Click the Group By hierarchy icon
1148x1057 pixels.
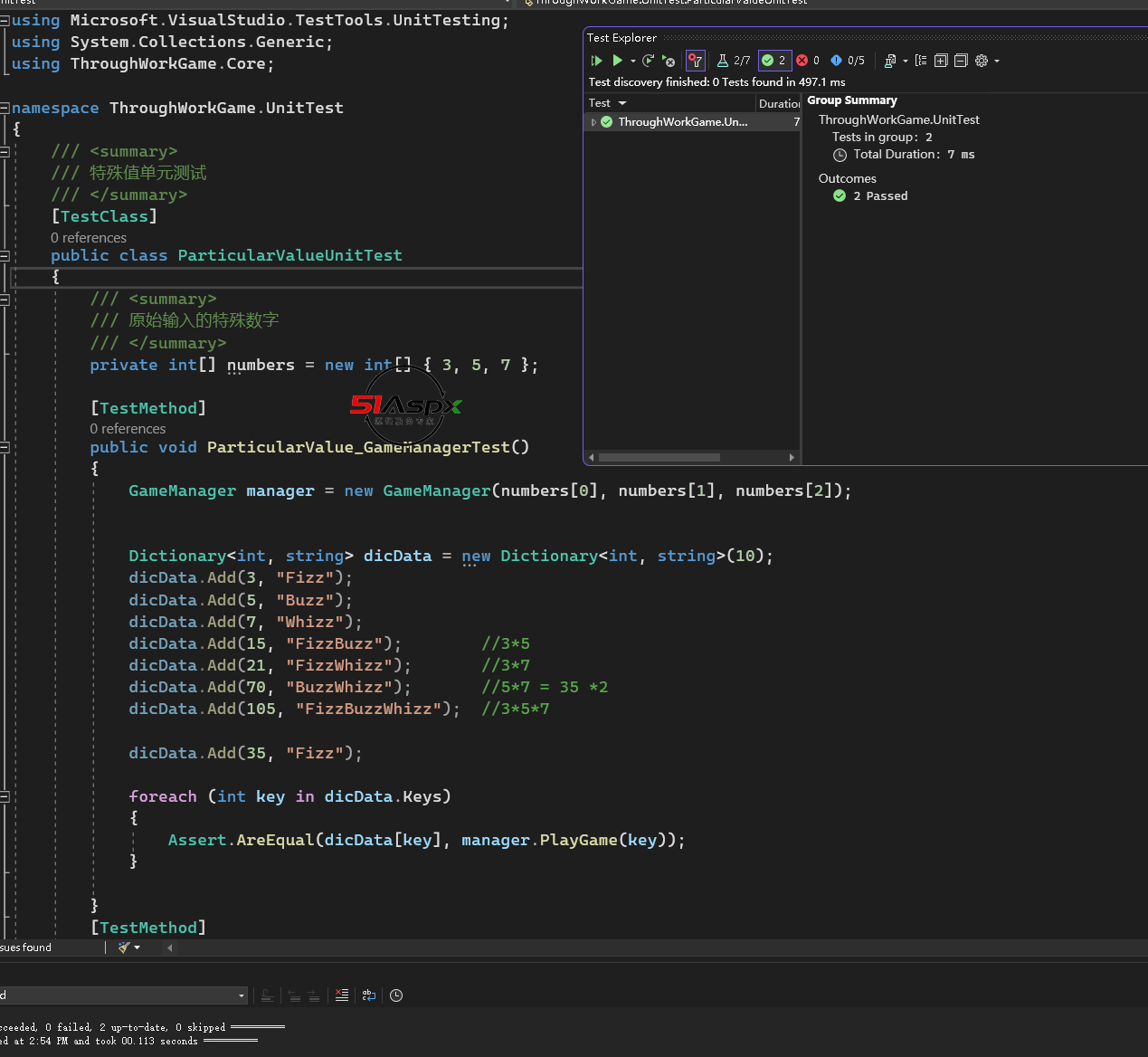coord(921,61)
